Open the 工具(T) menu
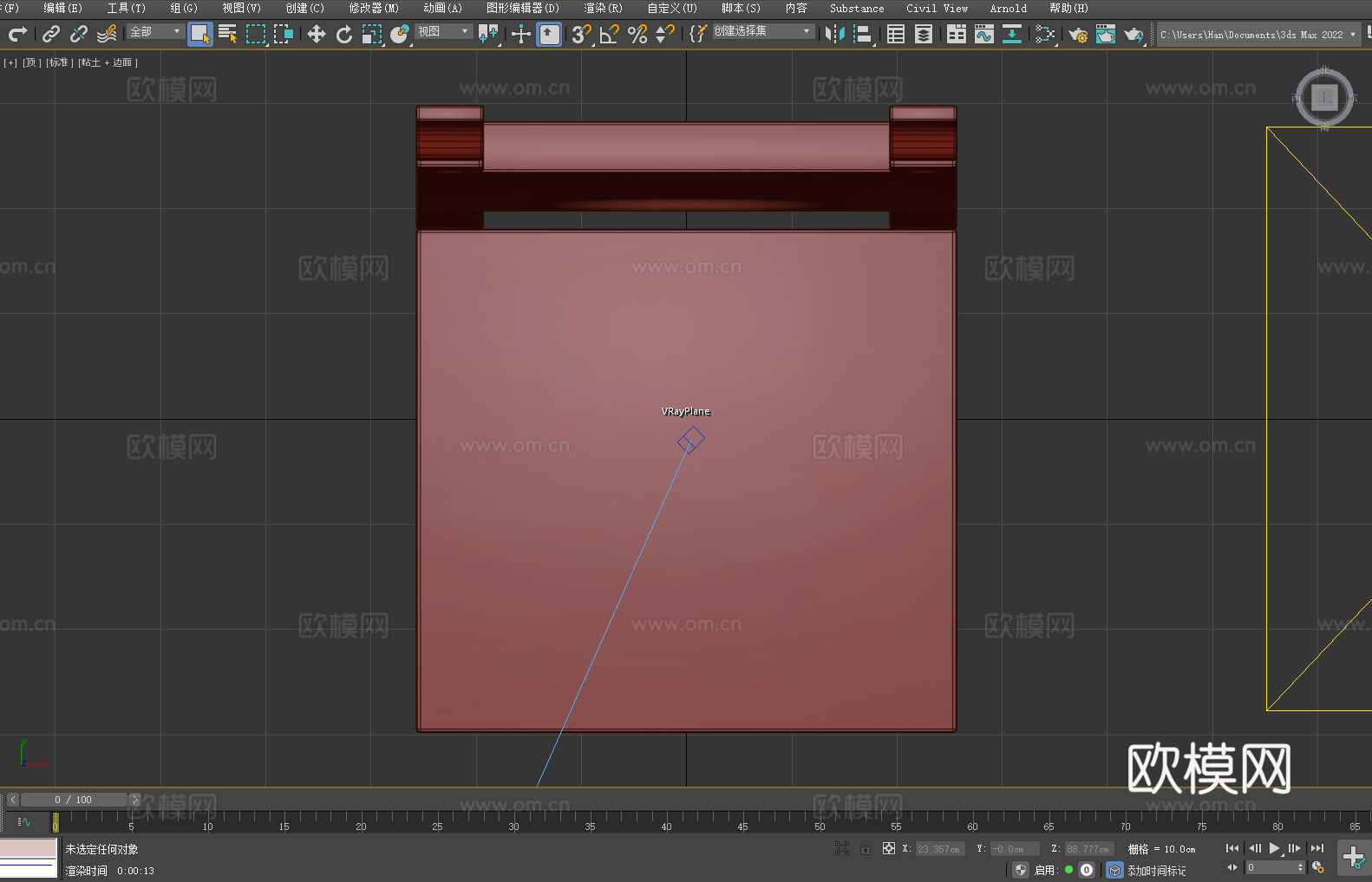 127,8
